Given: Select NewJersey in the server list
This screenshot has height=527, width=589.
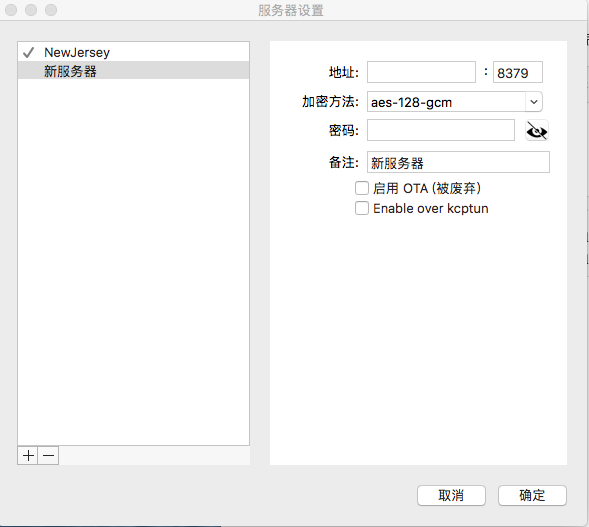Looking at the screenshot, I should 133,52.
